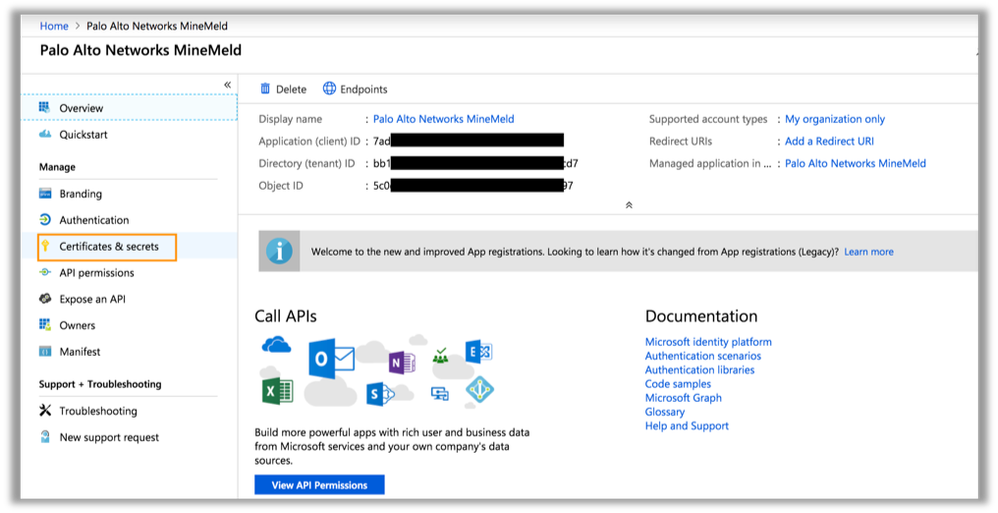Go to Home in the breadcrumb
This screenshot has height=513, width=998.
pyautogui.click(x=54, y=26)
